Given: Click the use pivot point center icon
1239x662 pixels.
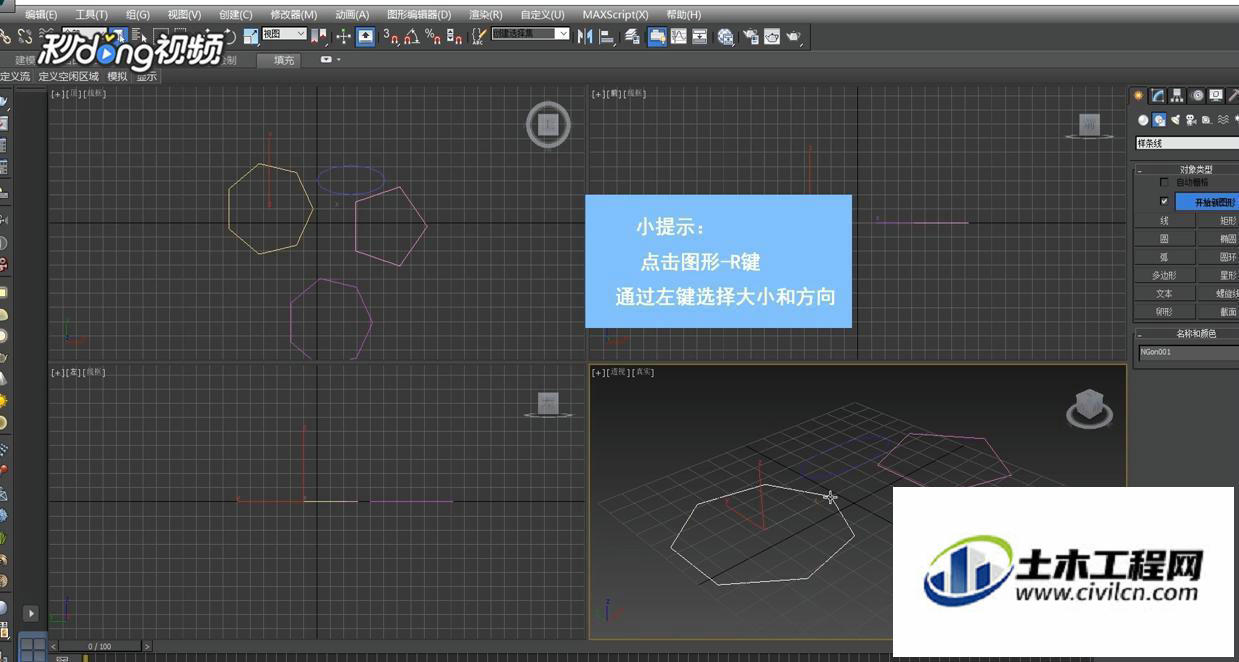Looking at the screenshot, I should pos(319,37).
